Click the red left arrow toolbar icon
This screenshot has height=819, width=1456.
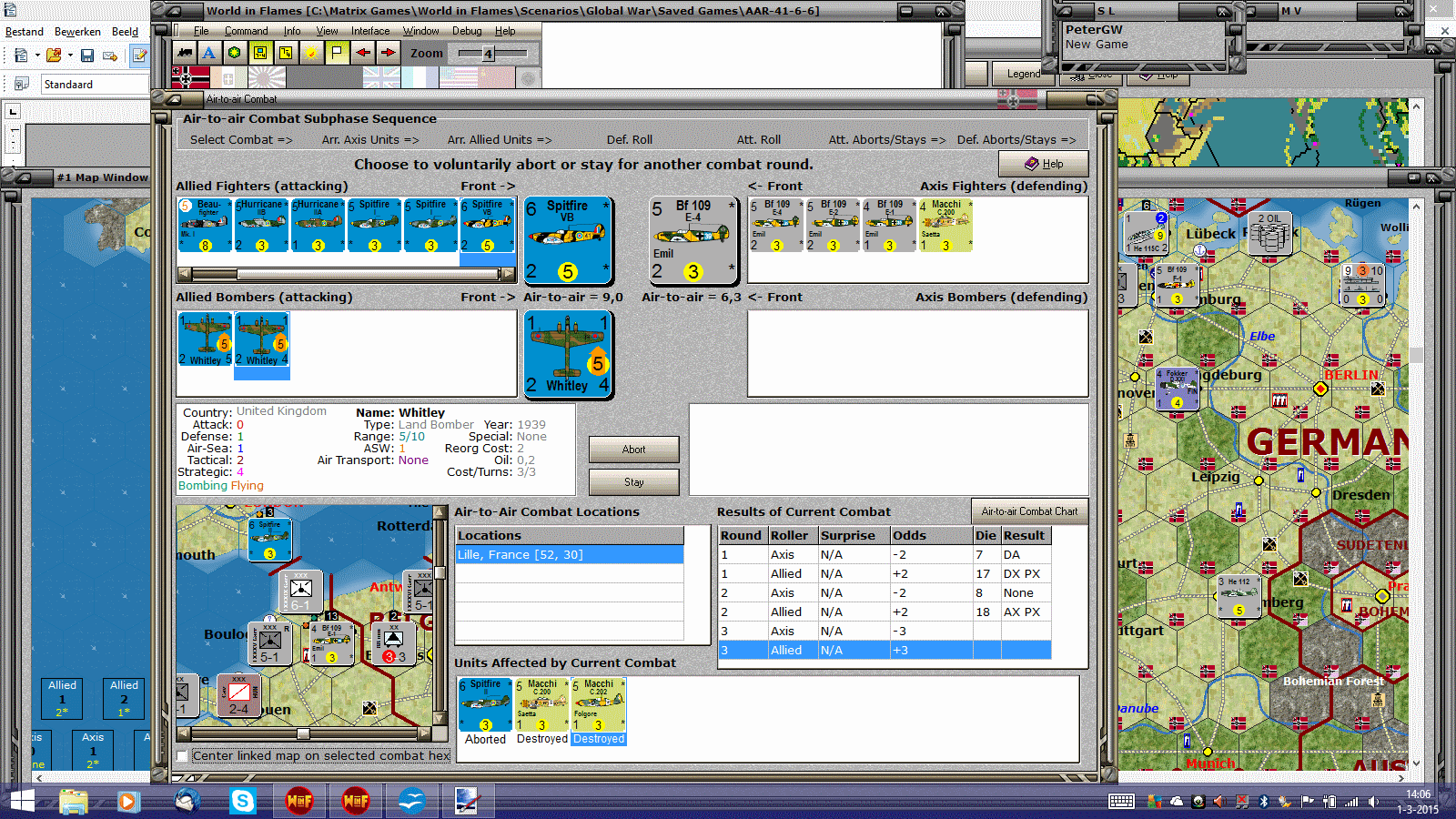pyautogui.click(x=363, y=53)
